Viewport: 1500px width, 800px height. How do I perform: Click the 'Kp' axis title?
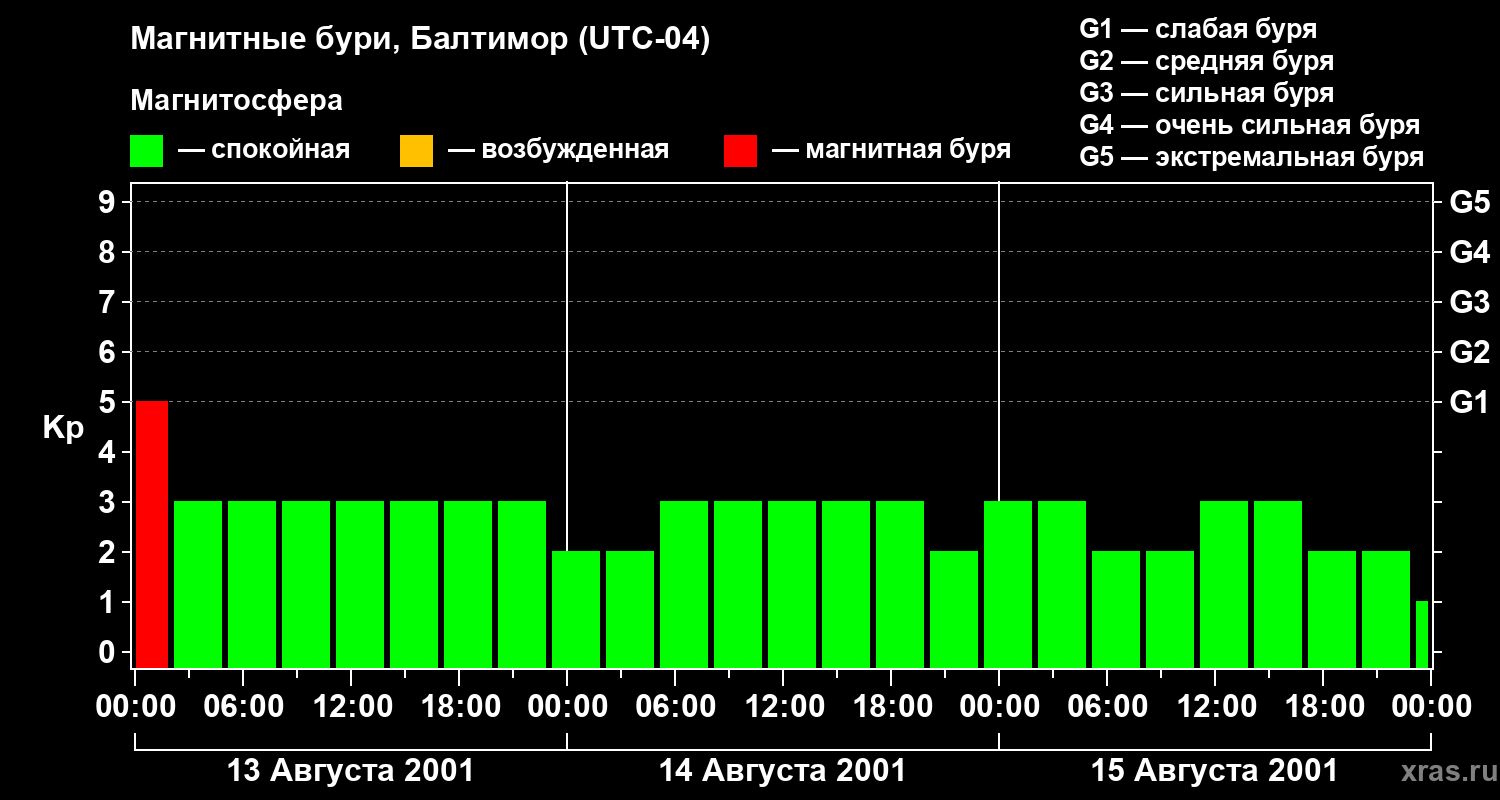64,428
